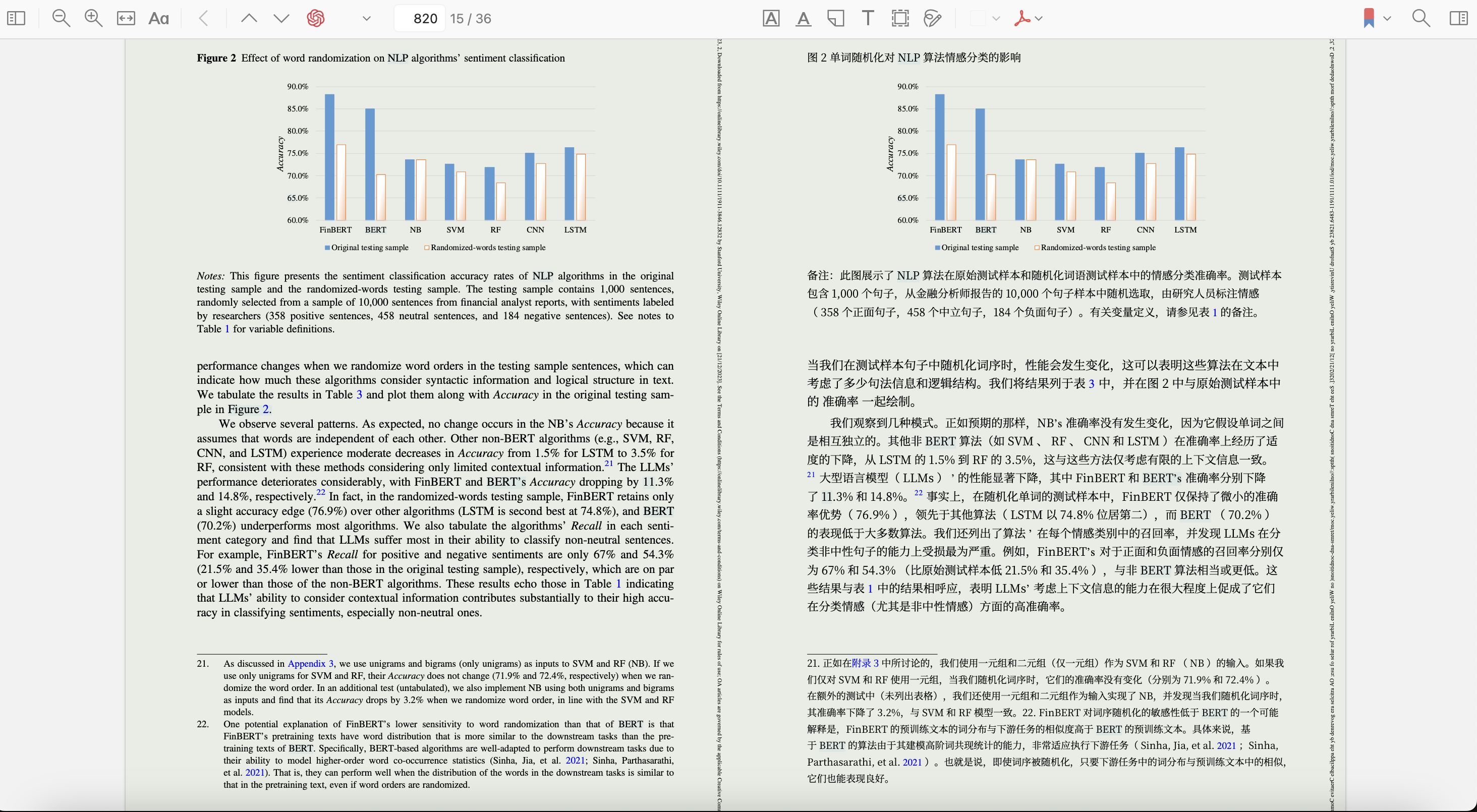Expand the bookmark dropdown arrow

pos(1387,18)
